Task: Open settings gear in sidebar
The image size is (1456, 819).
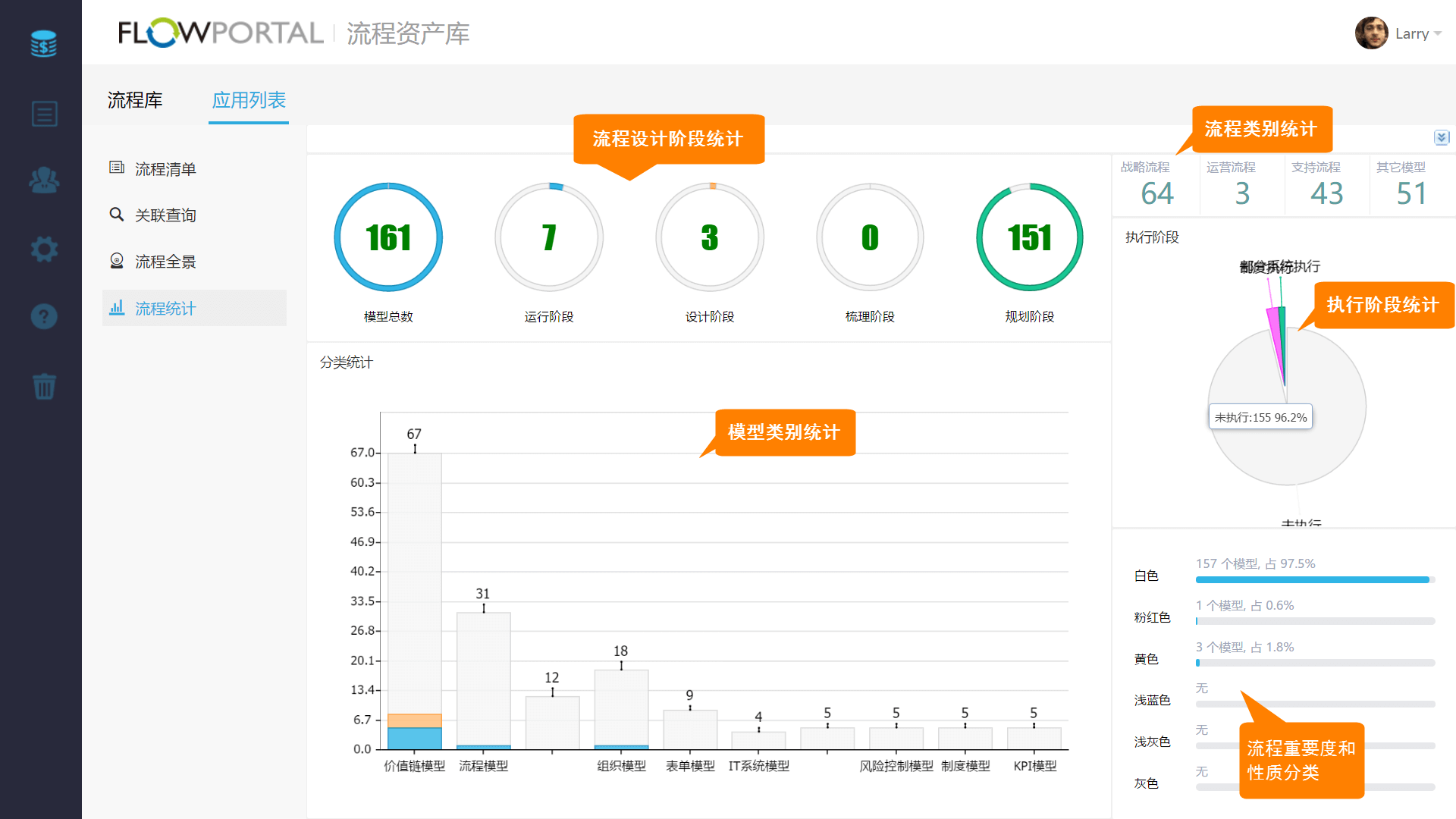Action: click(44, 249)
